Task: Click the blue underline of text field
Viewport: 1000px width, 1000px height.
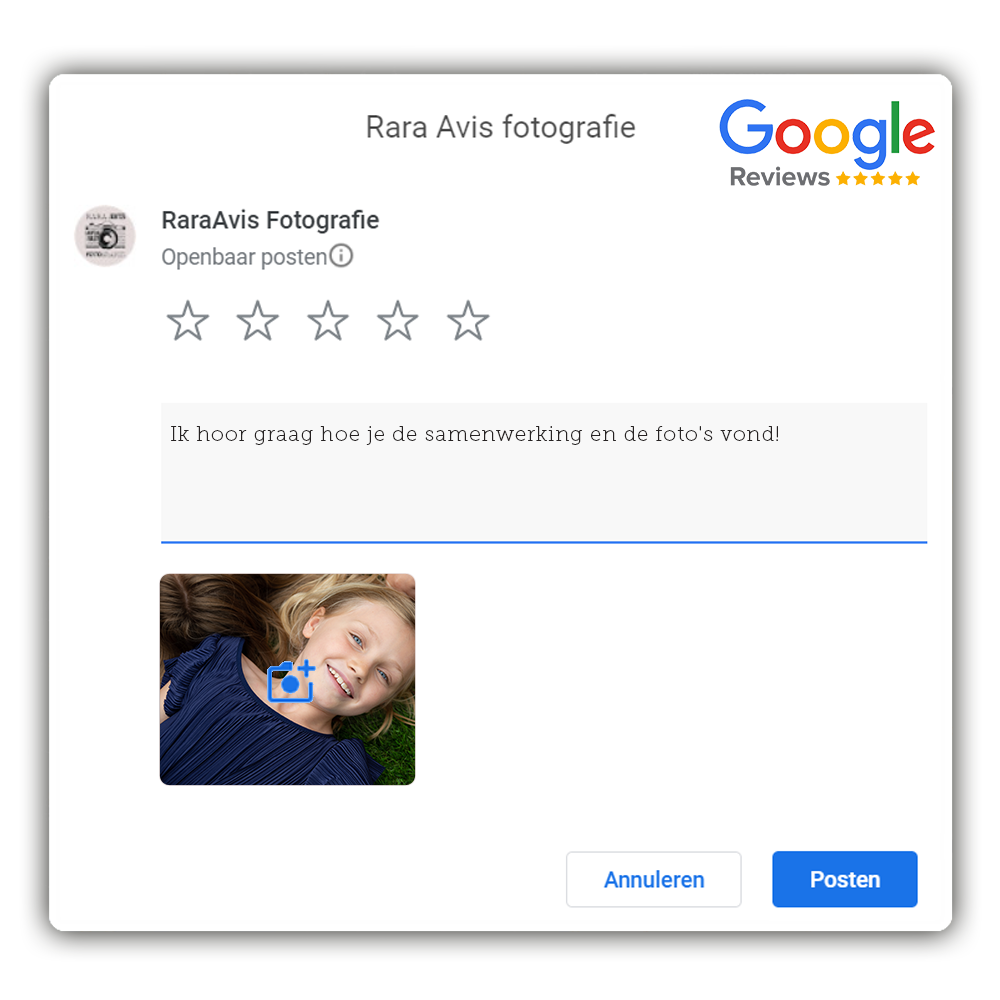Action: tap(544, 542)
